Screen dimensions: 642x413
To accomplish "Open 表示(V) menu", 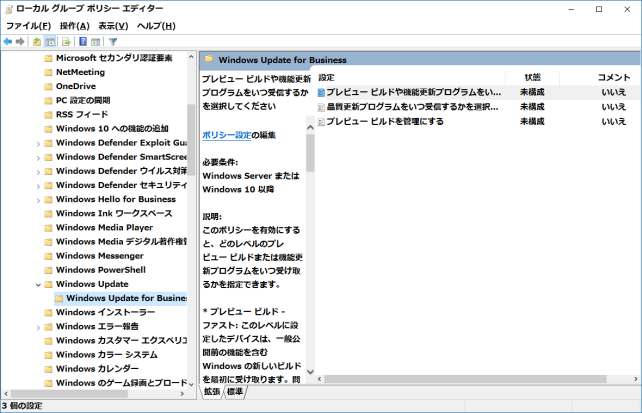I will [113, 26].
